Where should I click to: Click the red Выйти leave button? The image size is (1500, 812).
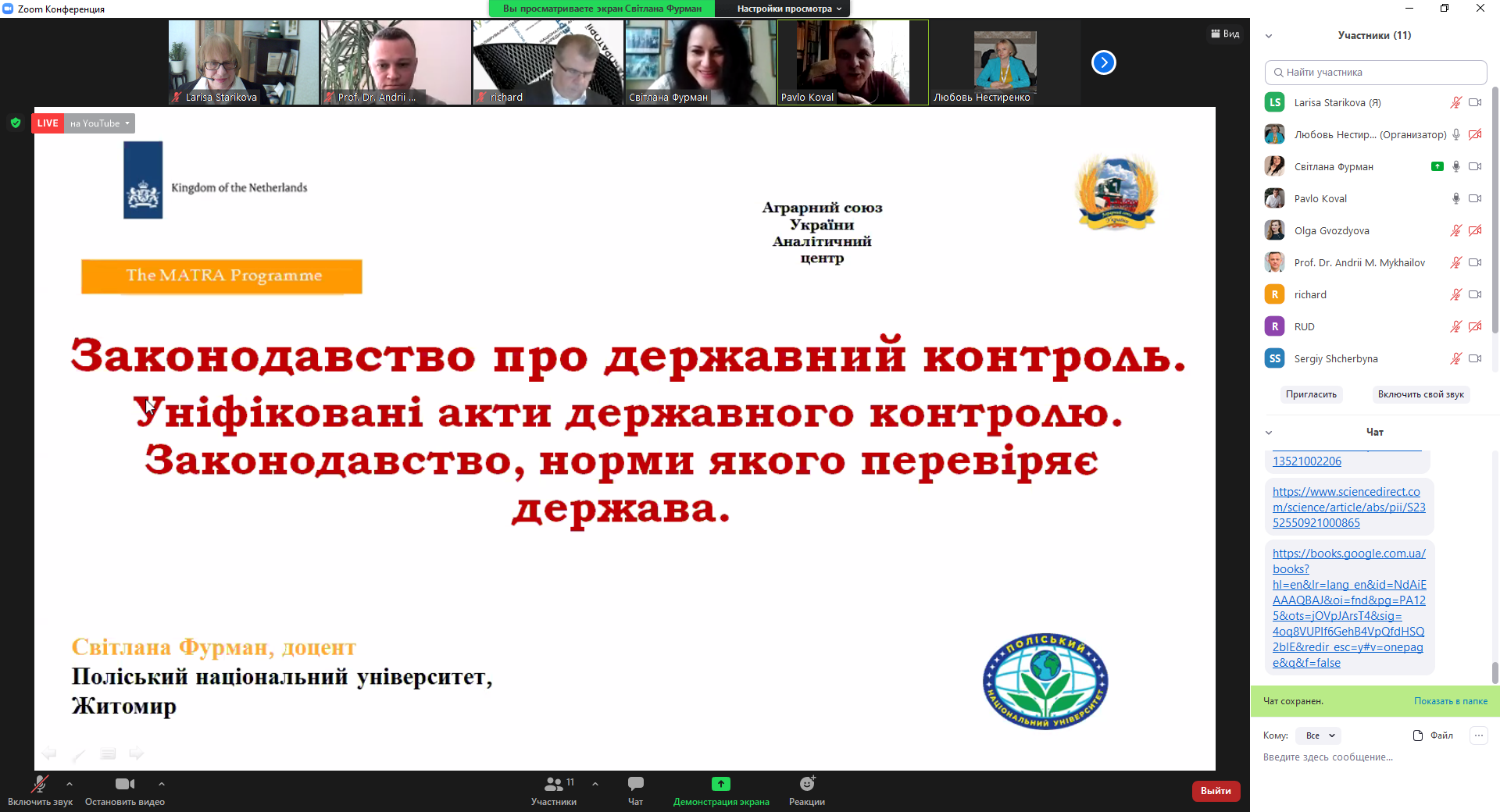[1216, 791]
